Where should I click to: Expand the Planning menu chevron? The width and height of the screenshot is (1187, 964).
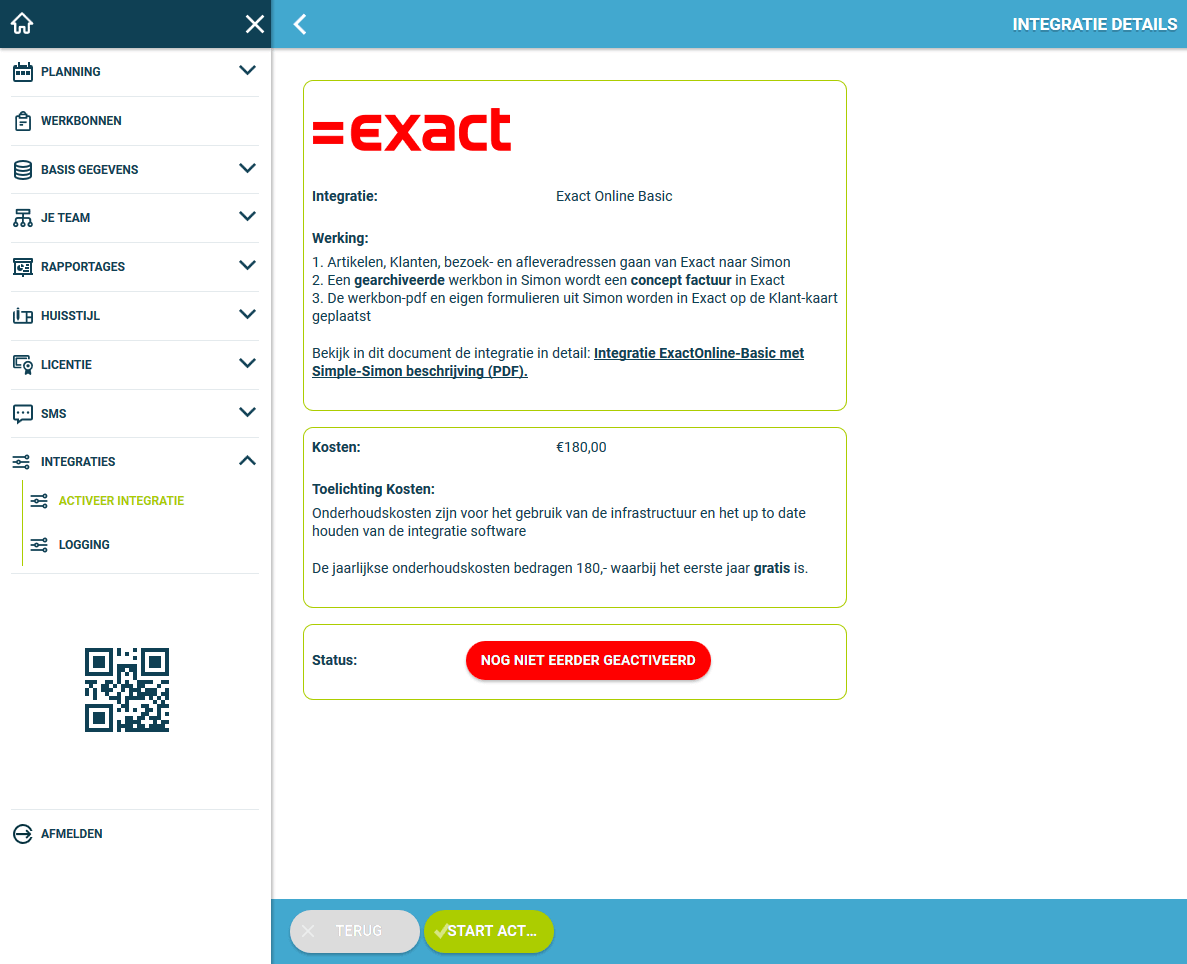(247, 70)
